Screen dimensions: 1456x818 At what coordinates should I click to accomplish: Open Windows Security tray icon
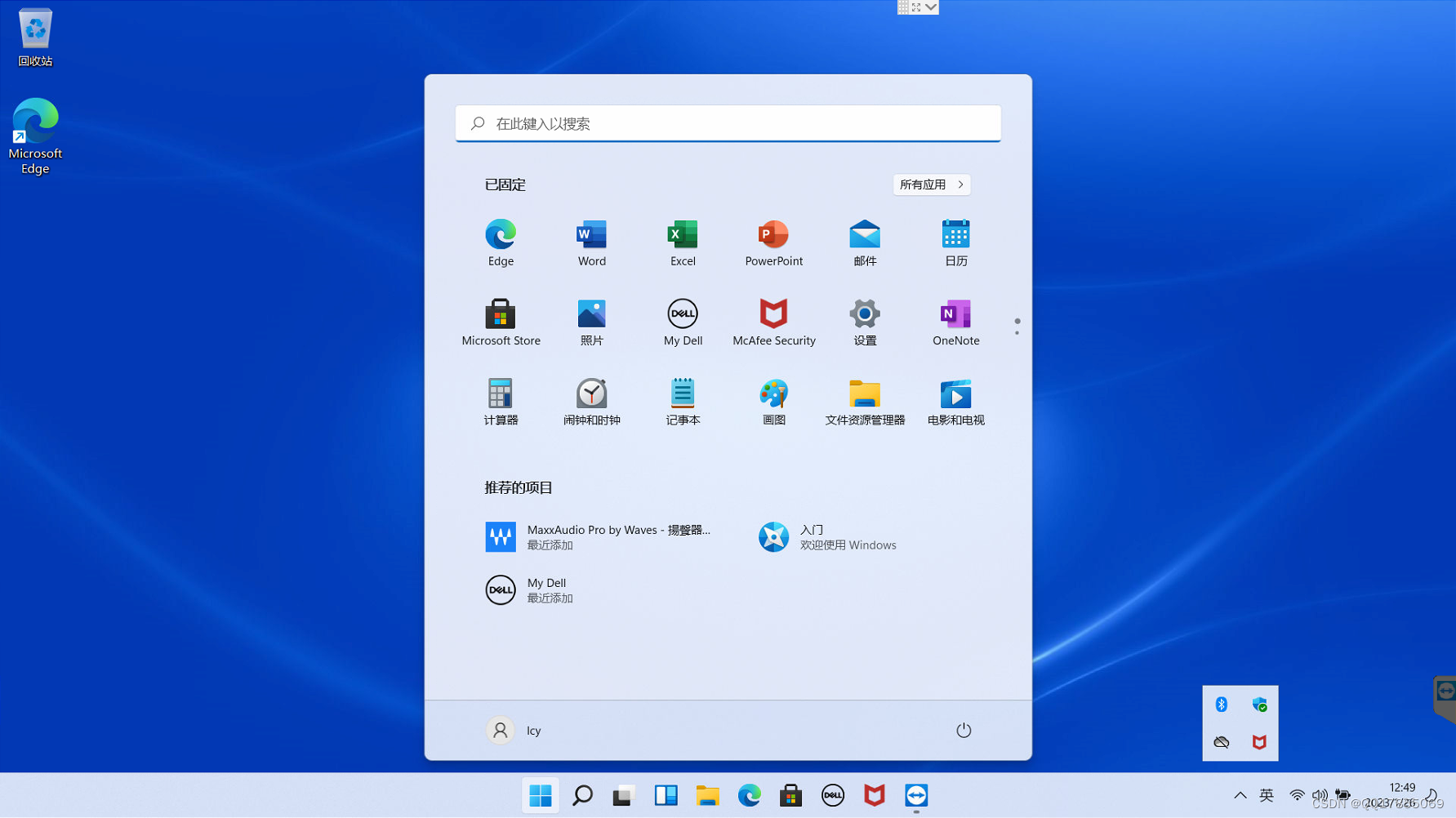[1259, 705]
